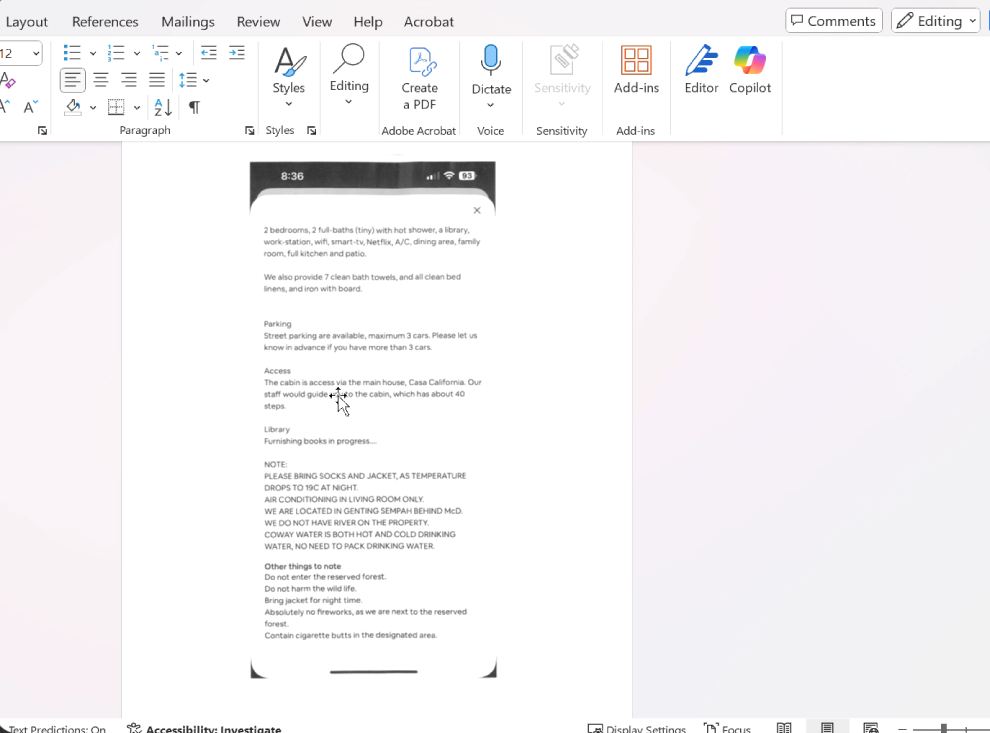Screen dimensions: 990x733
Task: Center-align the paragraph text
Action: point(101,80)
